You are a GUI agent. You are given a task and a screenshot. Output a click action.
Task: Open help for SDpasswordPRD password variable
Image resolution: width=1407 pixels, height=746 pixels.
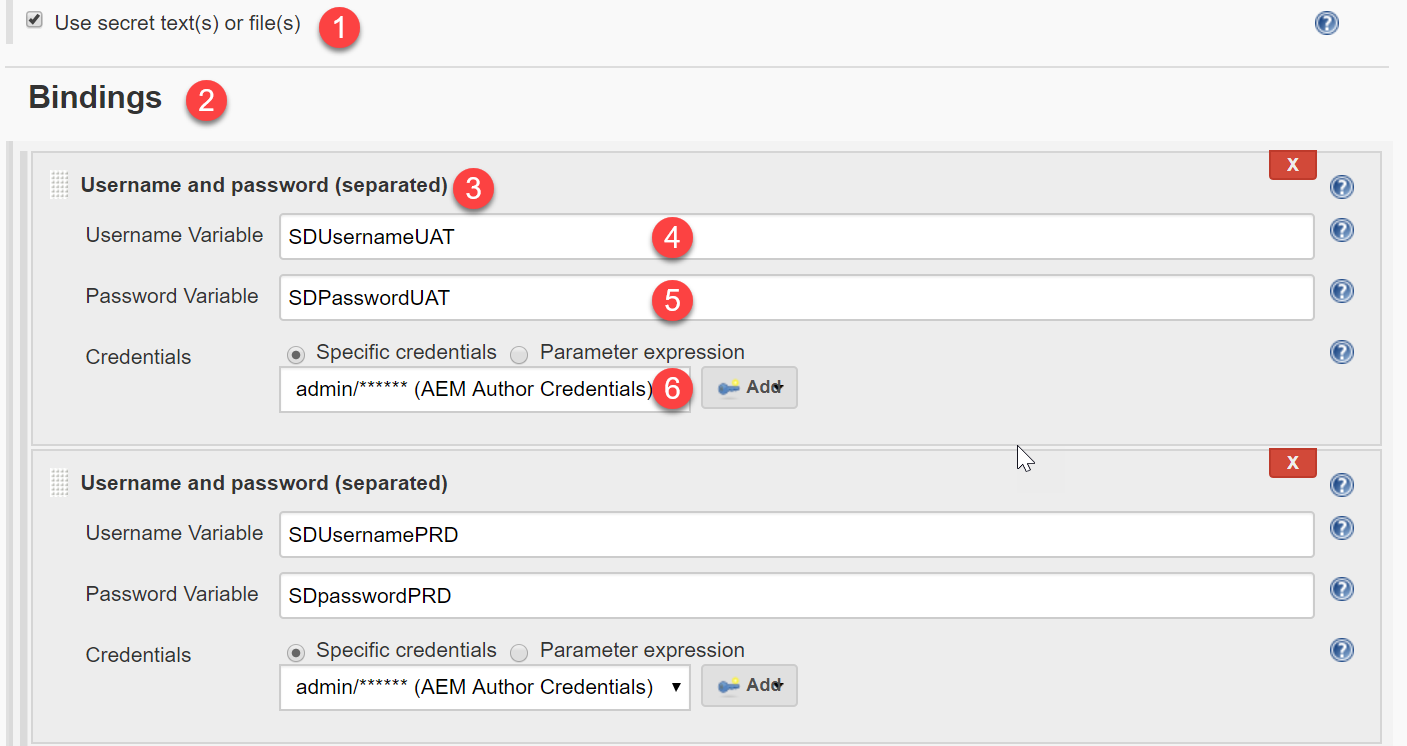[1342, 589]
